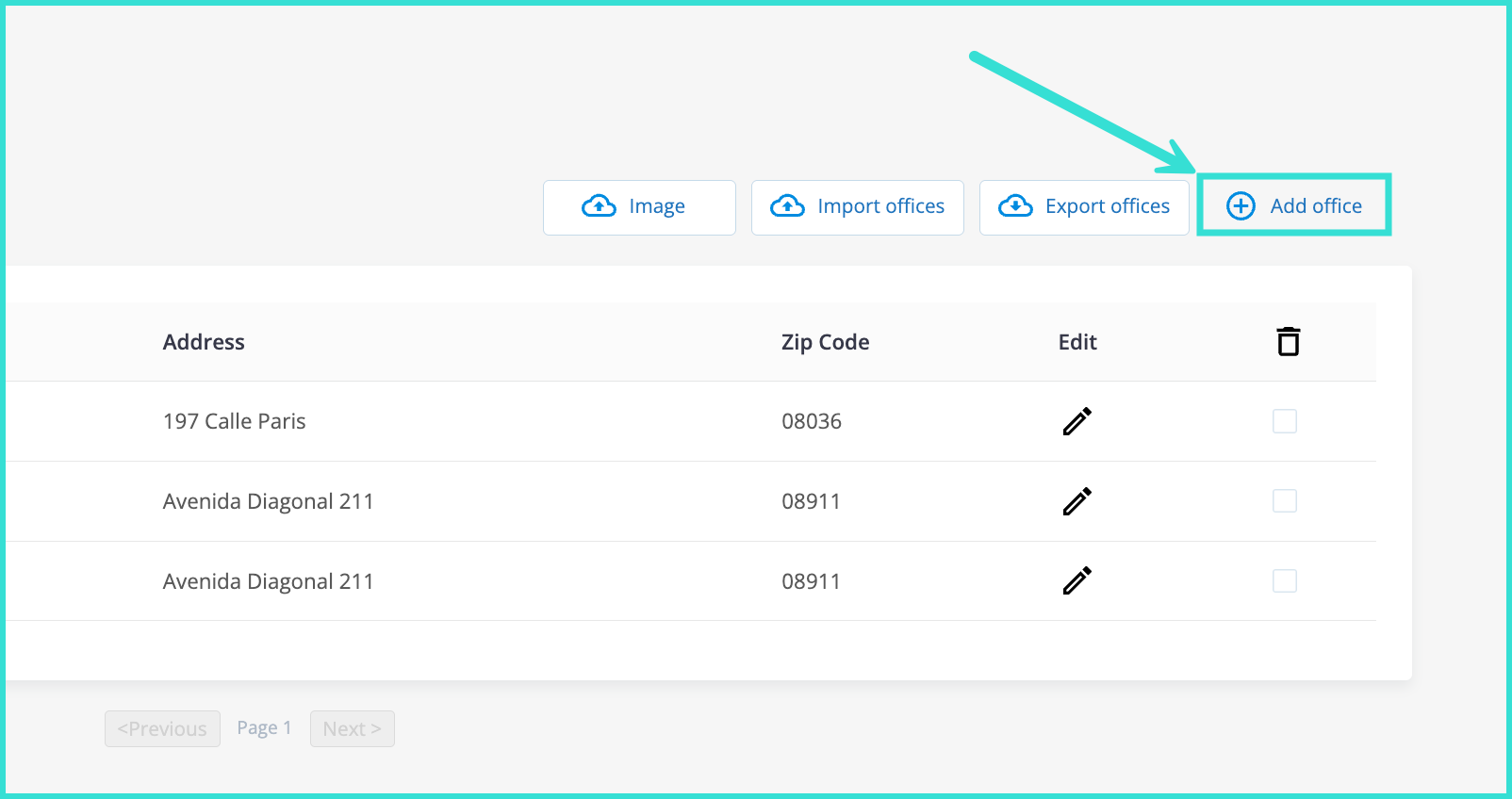Click the 08036 zip code cell

click(x=811, y=421)
